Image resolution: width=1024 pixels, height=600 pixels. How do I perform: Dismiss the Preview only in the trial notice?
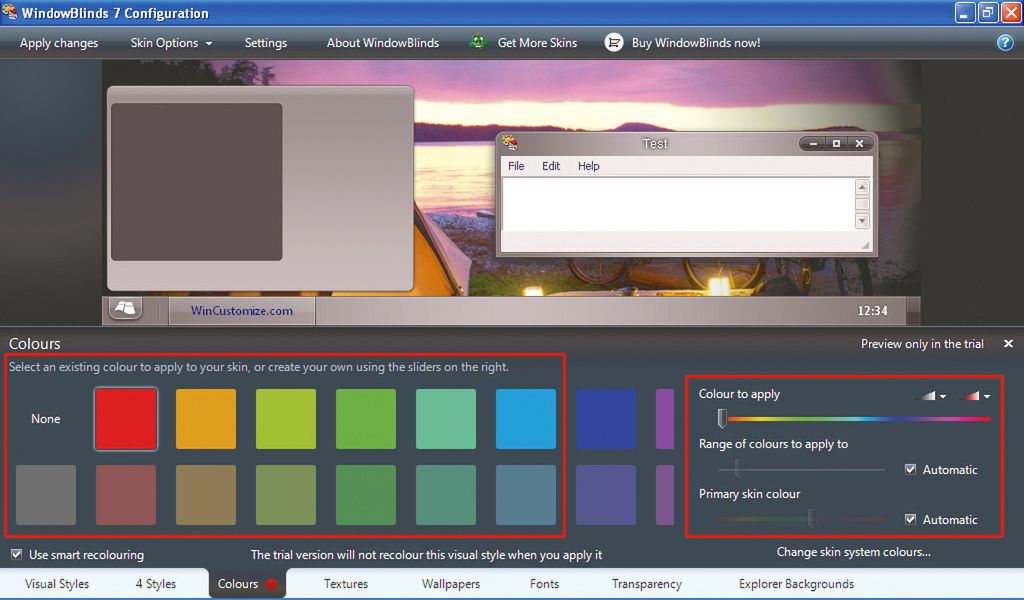point(1008,343)
